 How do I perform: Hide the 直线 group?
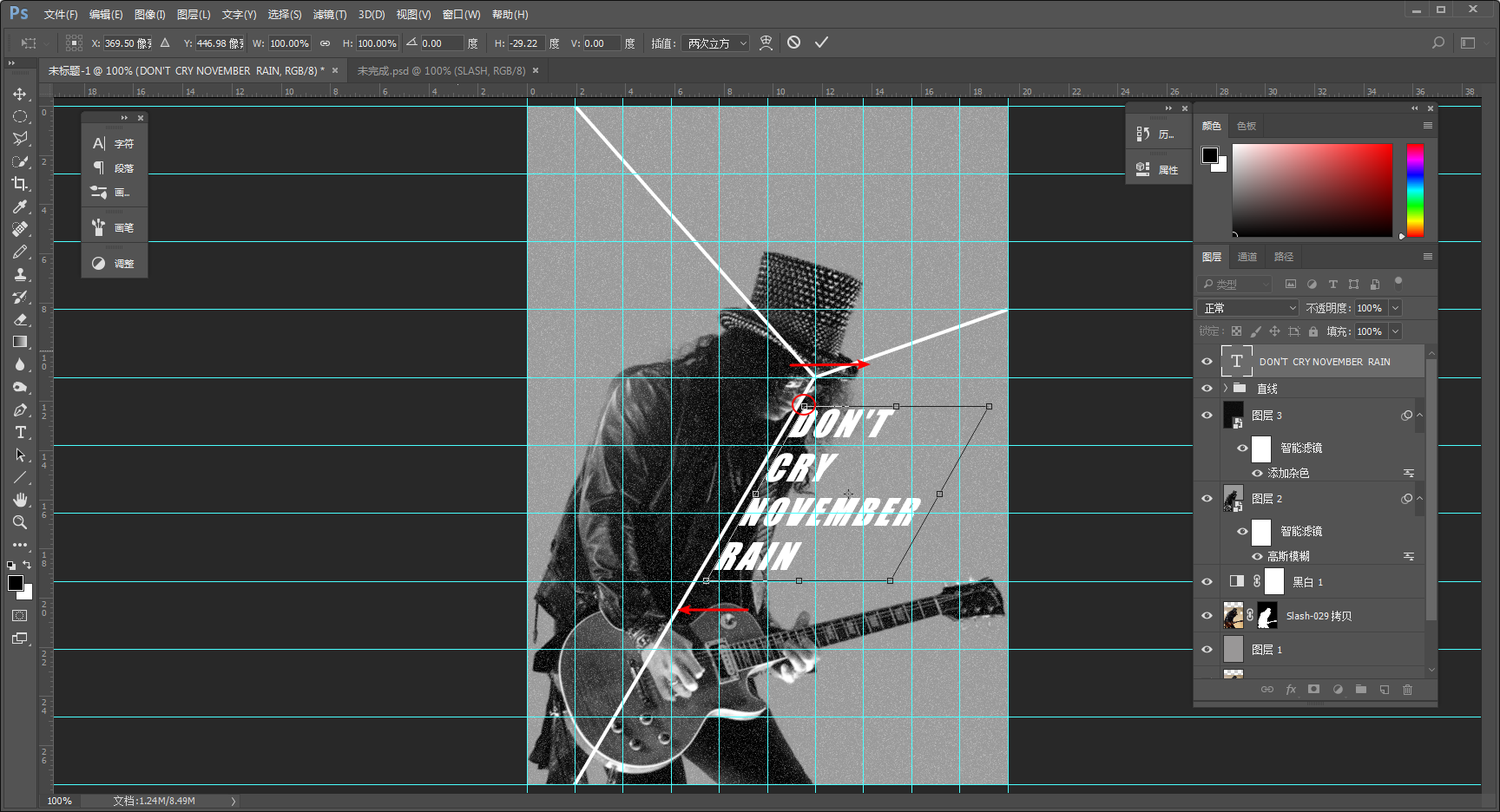[x=1207, y=389]
